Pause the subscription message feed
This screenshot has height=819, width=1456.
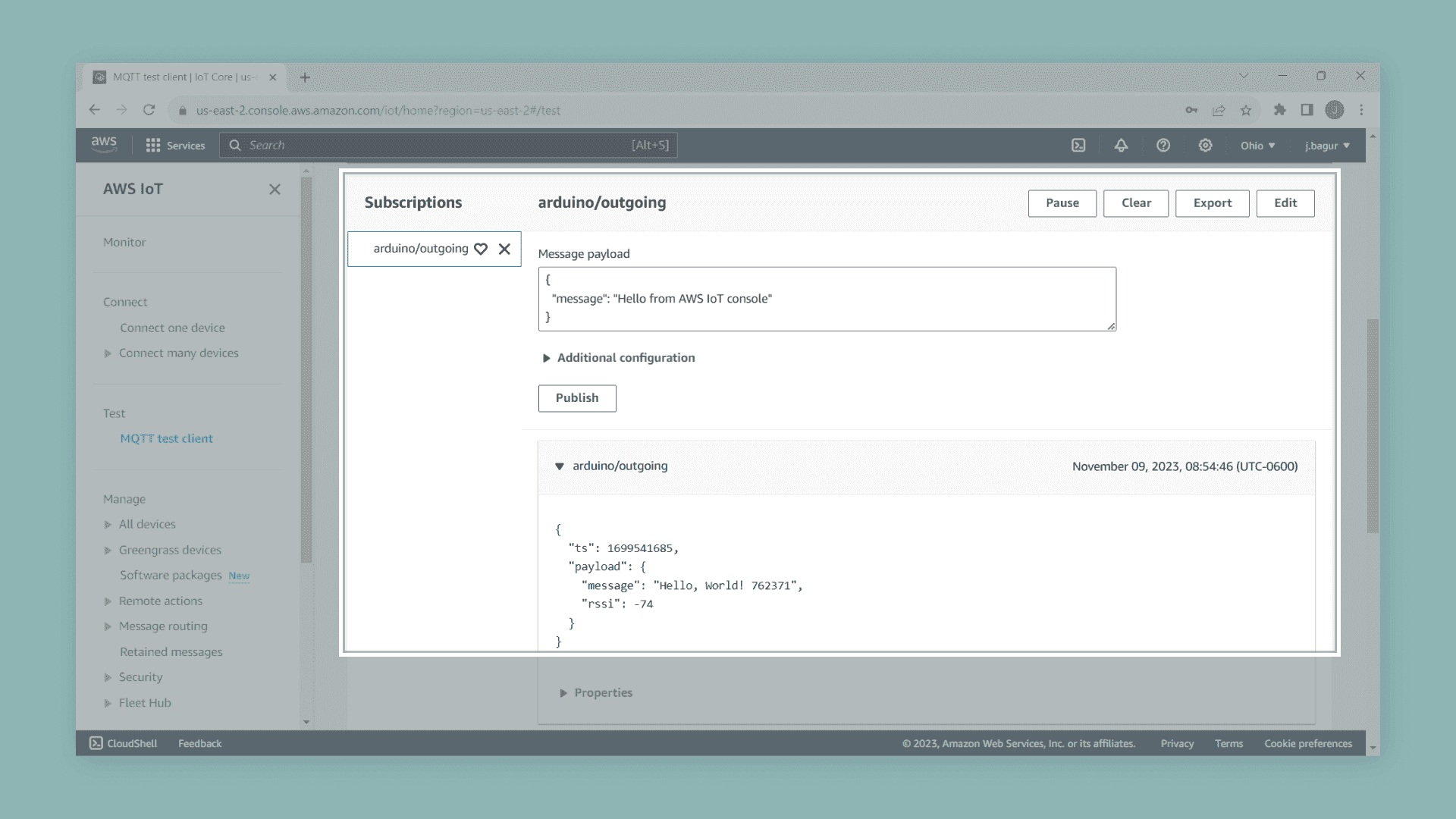(x=1062, y=203)
